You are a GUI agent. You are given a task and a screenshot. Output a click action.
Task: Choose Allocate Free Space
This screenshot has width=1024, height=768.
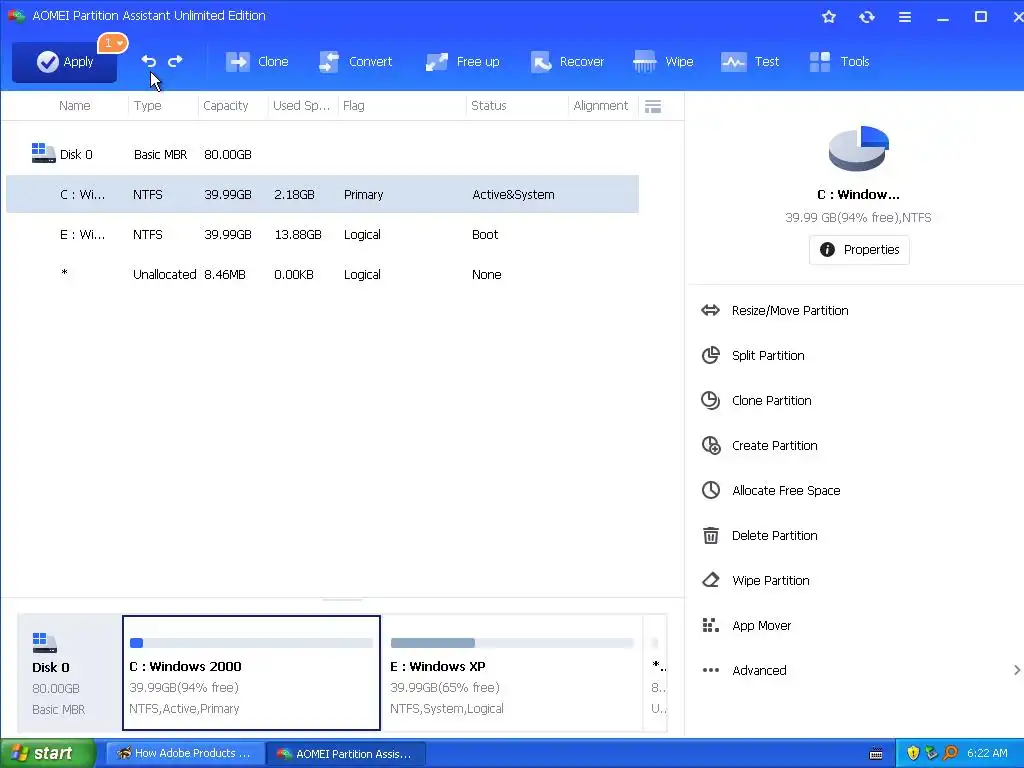click(786, 491)
